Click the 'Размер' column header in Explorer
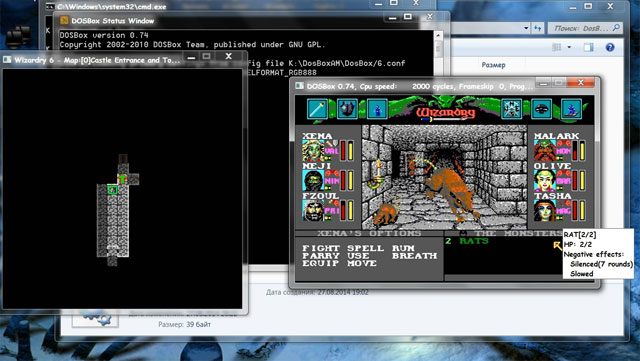Screen dimensions: 640x361 pyautogui.click(x=493, y=65)
